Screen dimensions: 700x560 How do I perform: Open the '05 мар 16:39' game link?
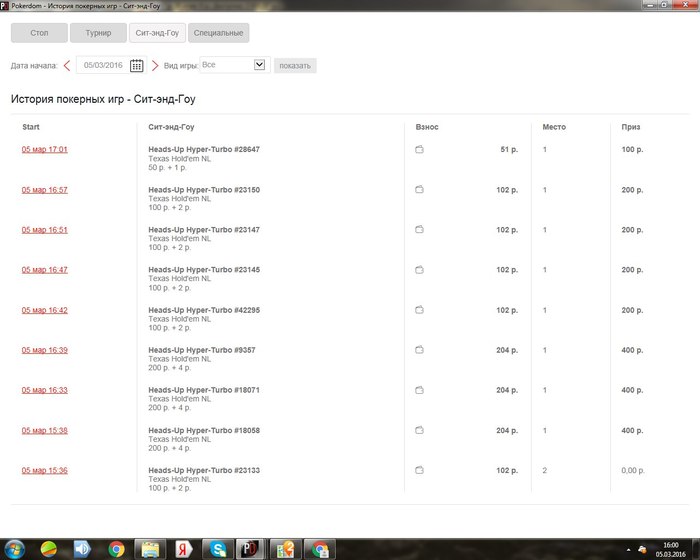click(45, 350)
